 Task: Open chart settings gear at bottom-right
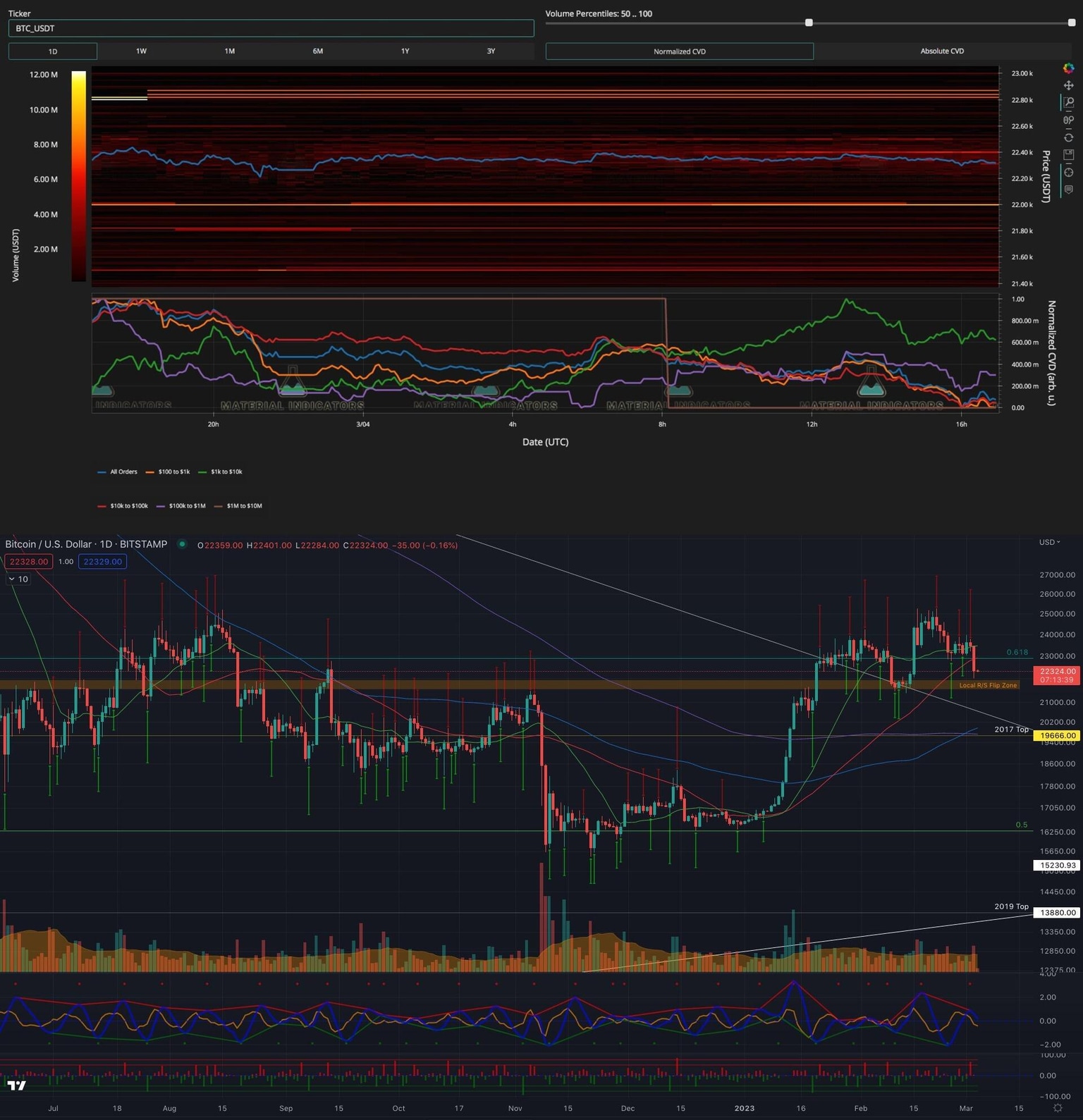(1058, 1108)
